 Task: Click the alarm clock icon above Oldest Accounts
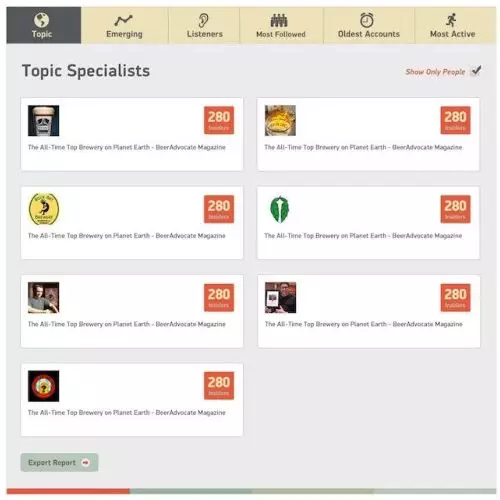point(367,20)
